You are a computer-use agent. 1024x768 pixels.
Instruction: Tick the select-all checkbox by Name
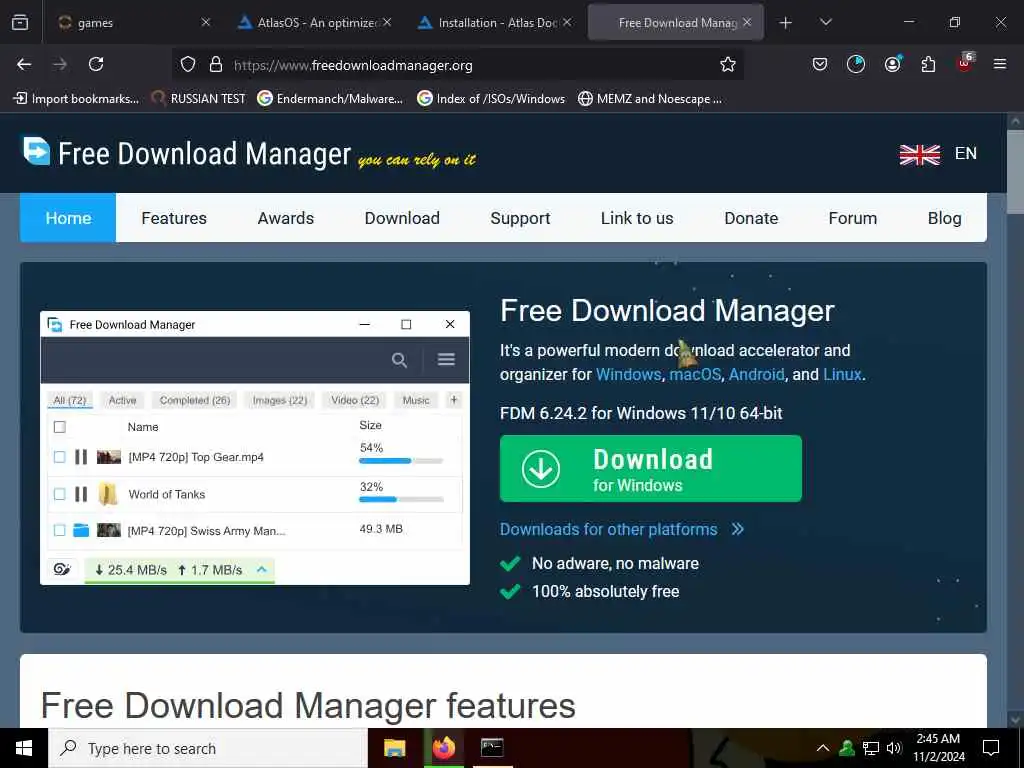point(59,427)
